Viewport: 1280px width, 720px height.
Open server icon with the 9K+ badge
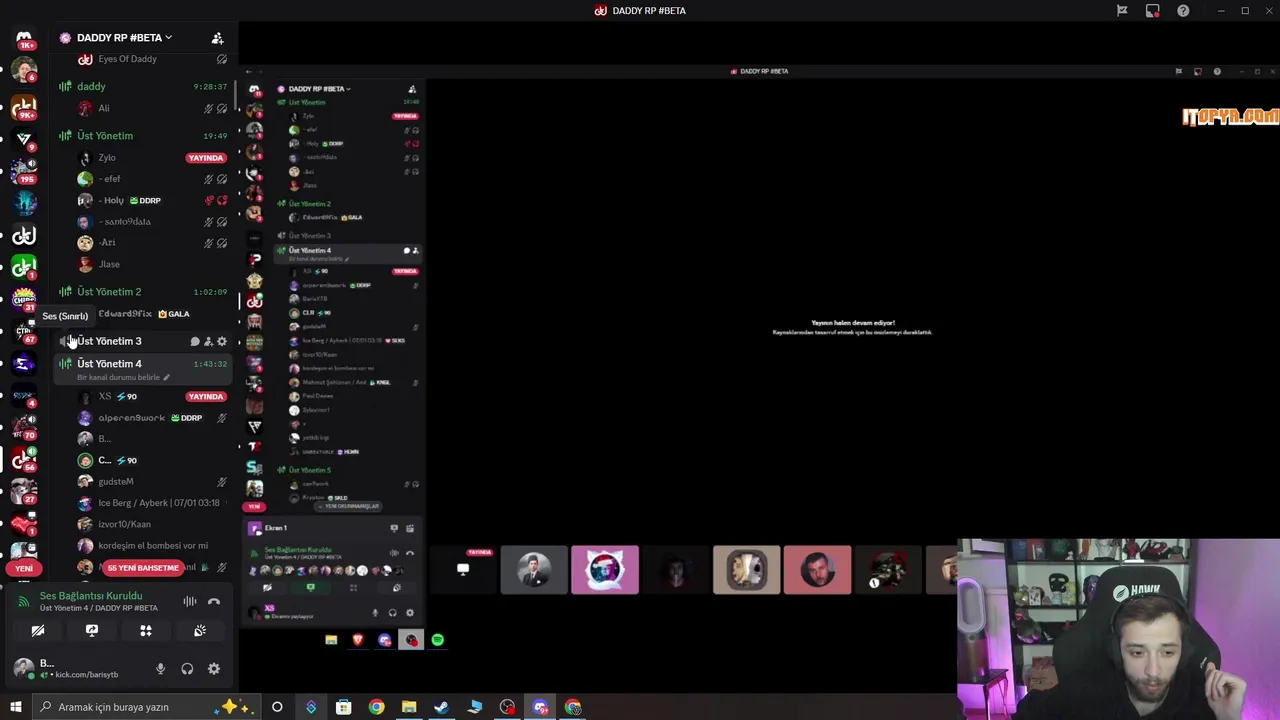click(24, 106)
